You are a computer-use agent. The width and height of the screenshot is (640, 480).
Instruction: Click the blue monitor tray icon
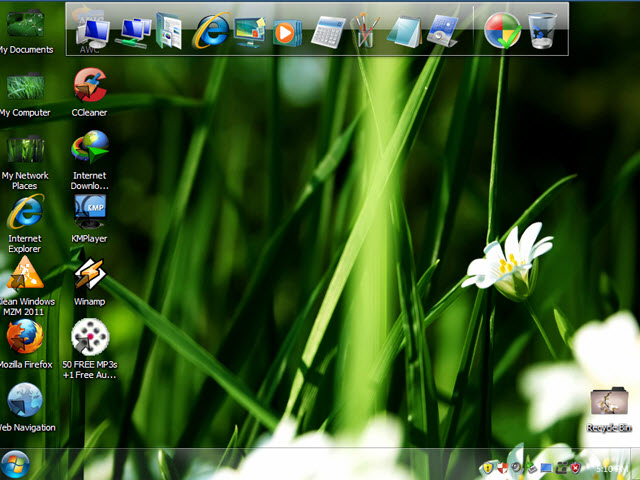(x=546, y=468)
